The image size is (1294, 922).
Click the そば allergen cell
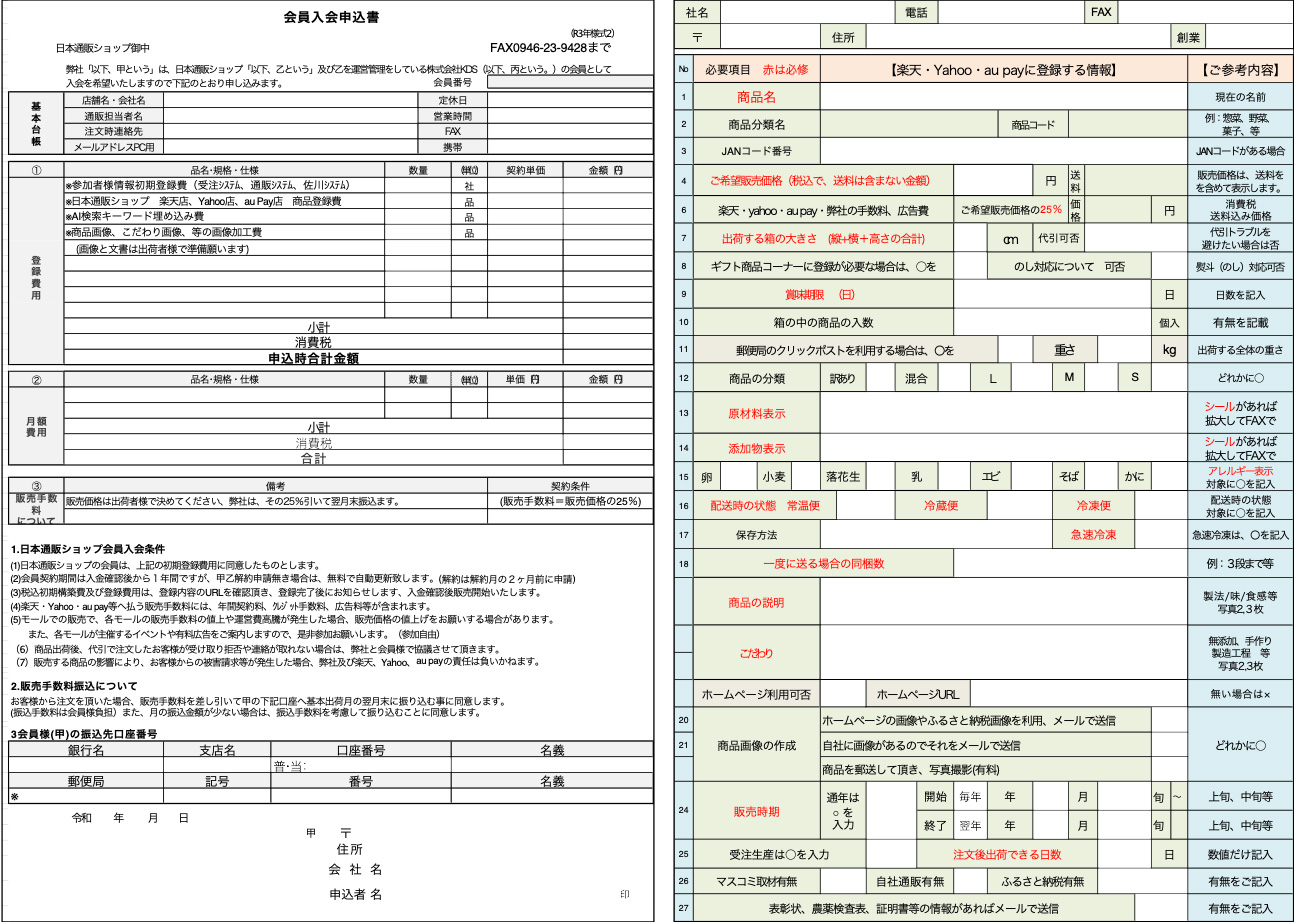click(x=1069, y=477)
